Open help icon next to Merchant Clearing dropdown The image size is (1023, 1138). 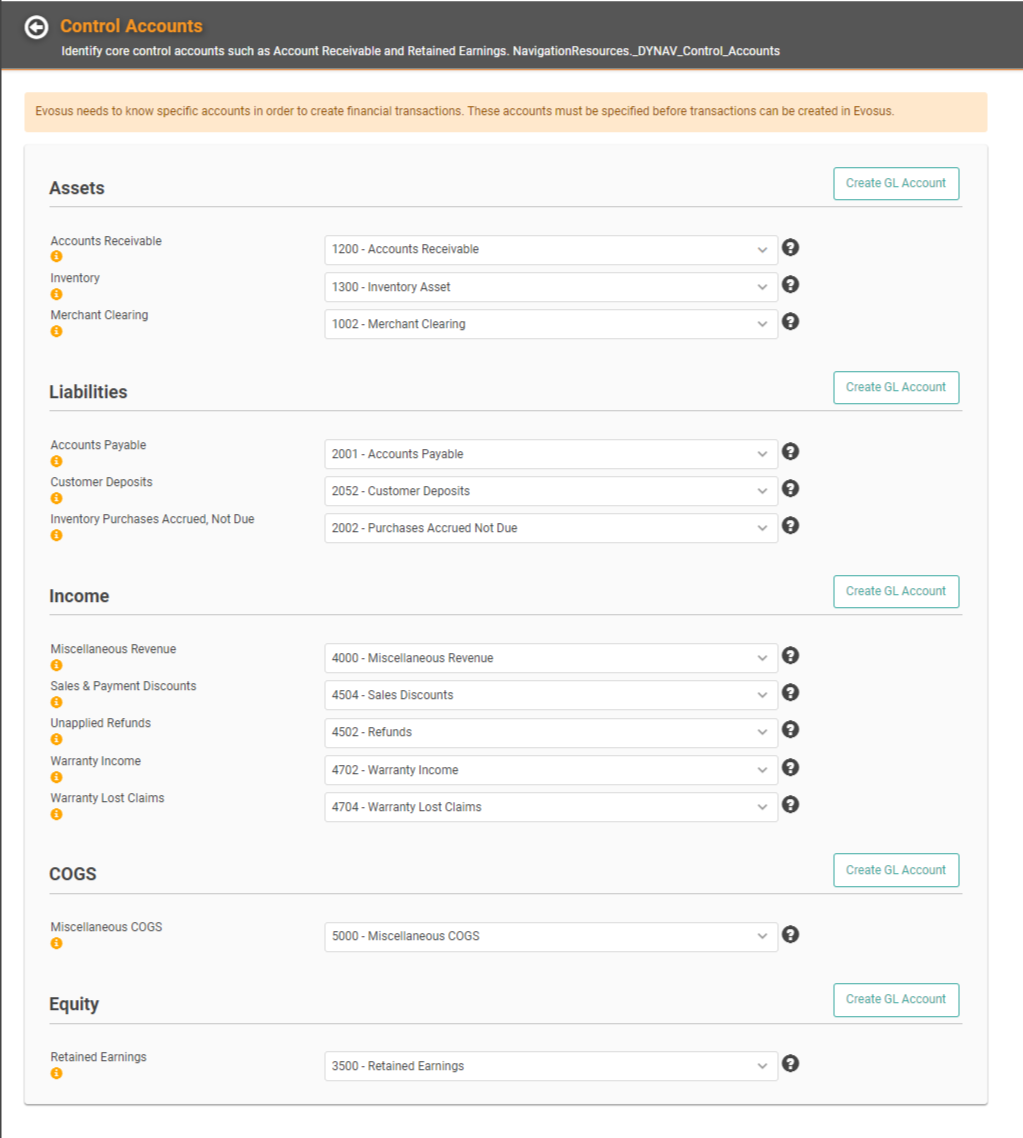point(790,322)
